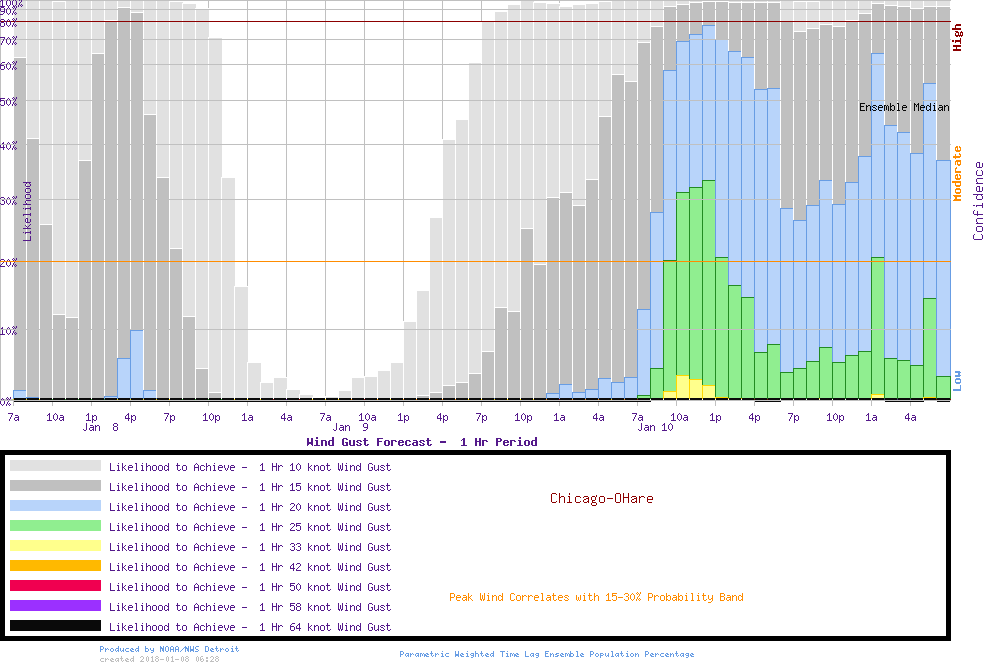Click the purple 58 knot legend swatch
Screen dimensions: 1000x670
tap(55, 606)
